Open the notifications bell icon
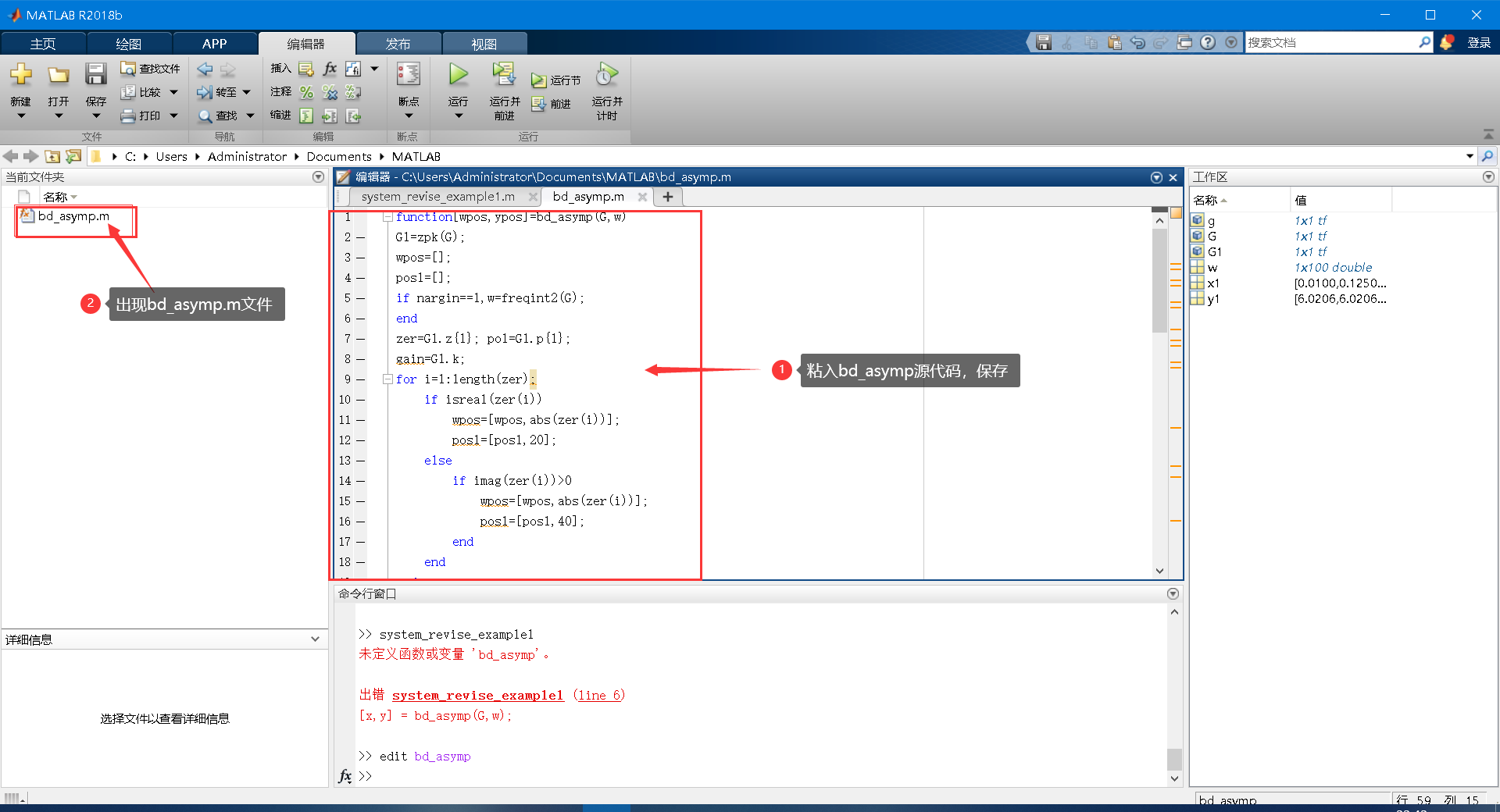 click(x=1447, y=43)
